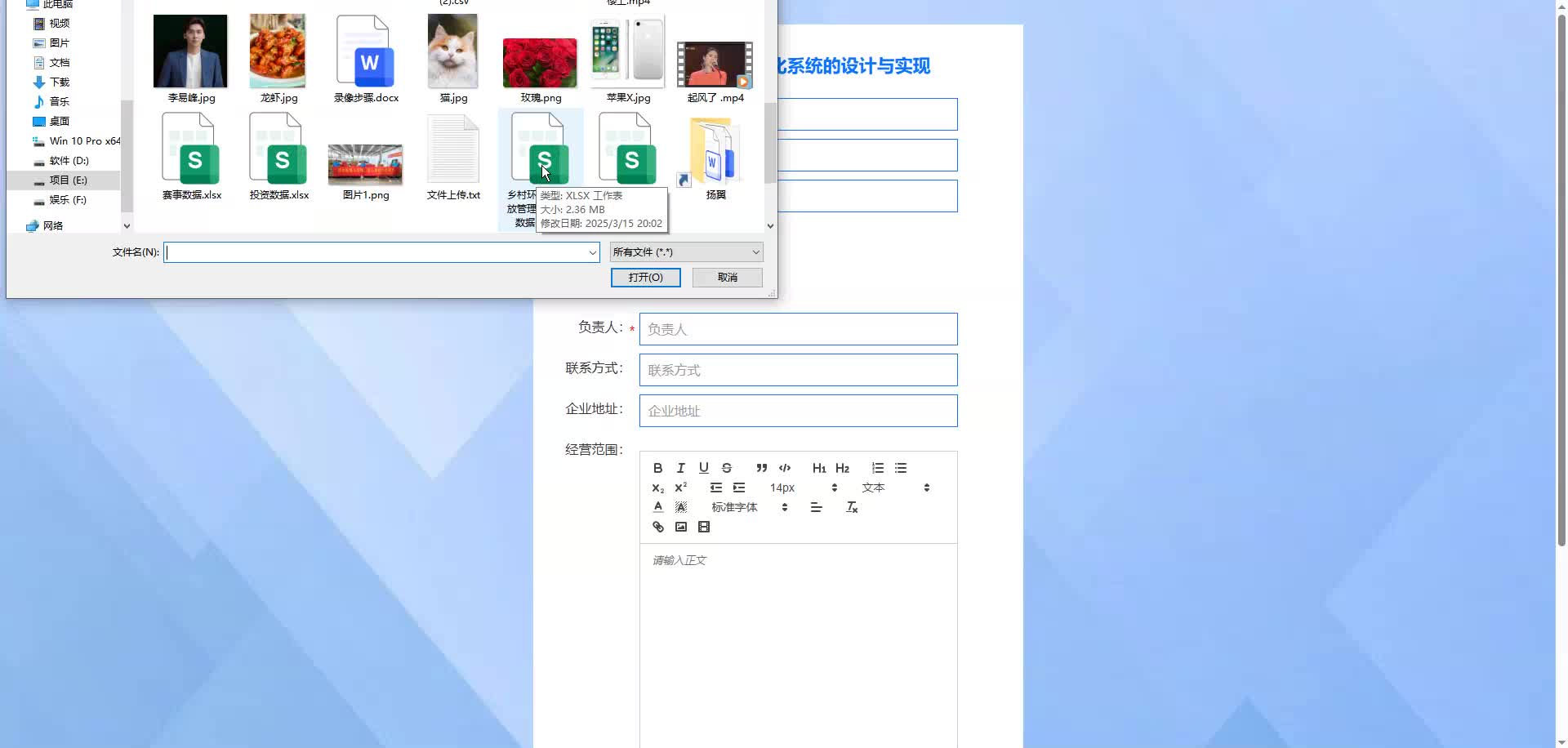
Task: Click the navigation pane scroll-down arrow
Action: point(127,226)
